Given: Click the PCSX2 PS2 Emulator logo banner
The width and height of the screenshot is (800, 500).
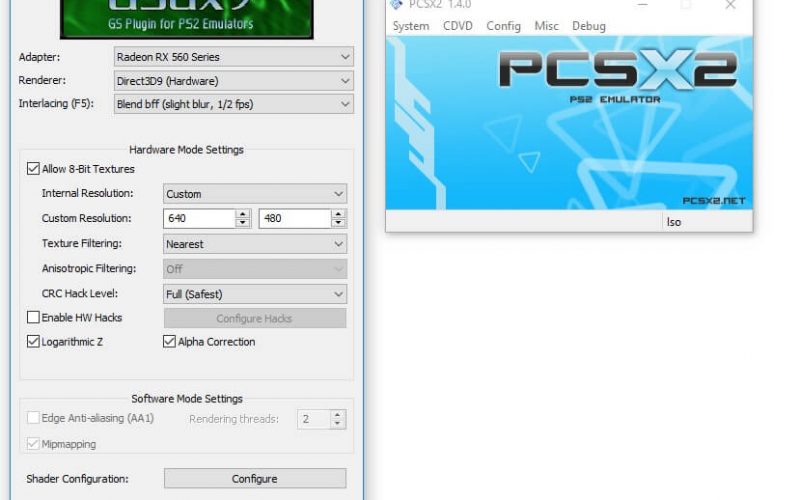Looking at the screenshot, I should (x=618, y=75).
